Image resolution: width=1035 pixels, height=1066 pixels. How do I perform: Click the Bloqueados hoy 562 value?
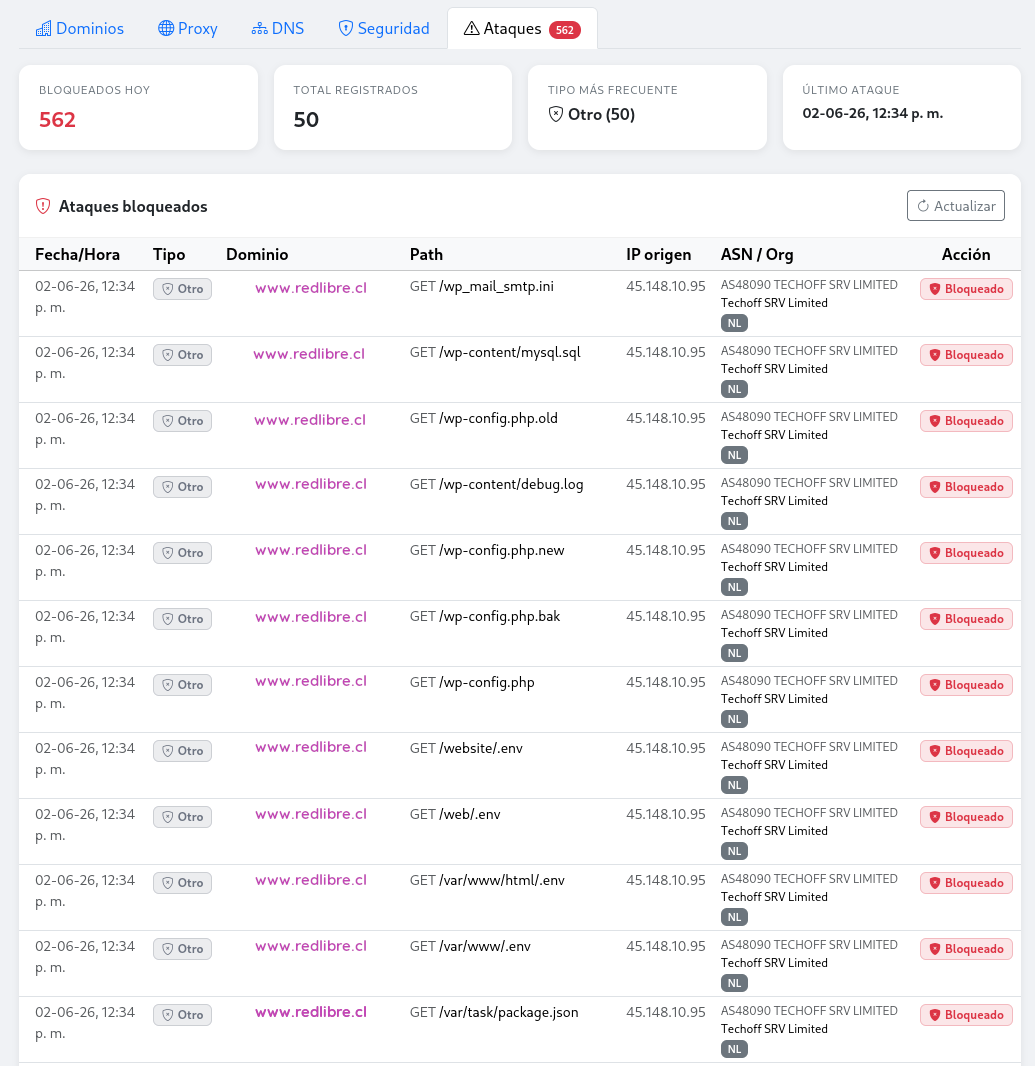tap(57, 120)
